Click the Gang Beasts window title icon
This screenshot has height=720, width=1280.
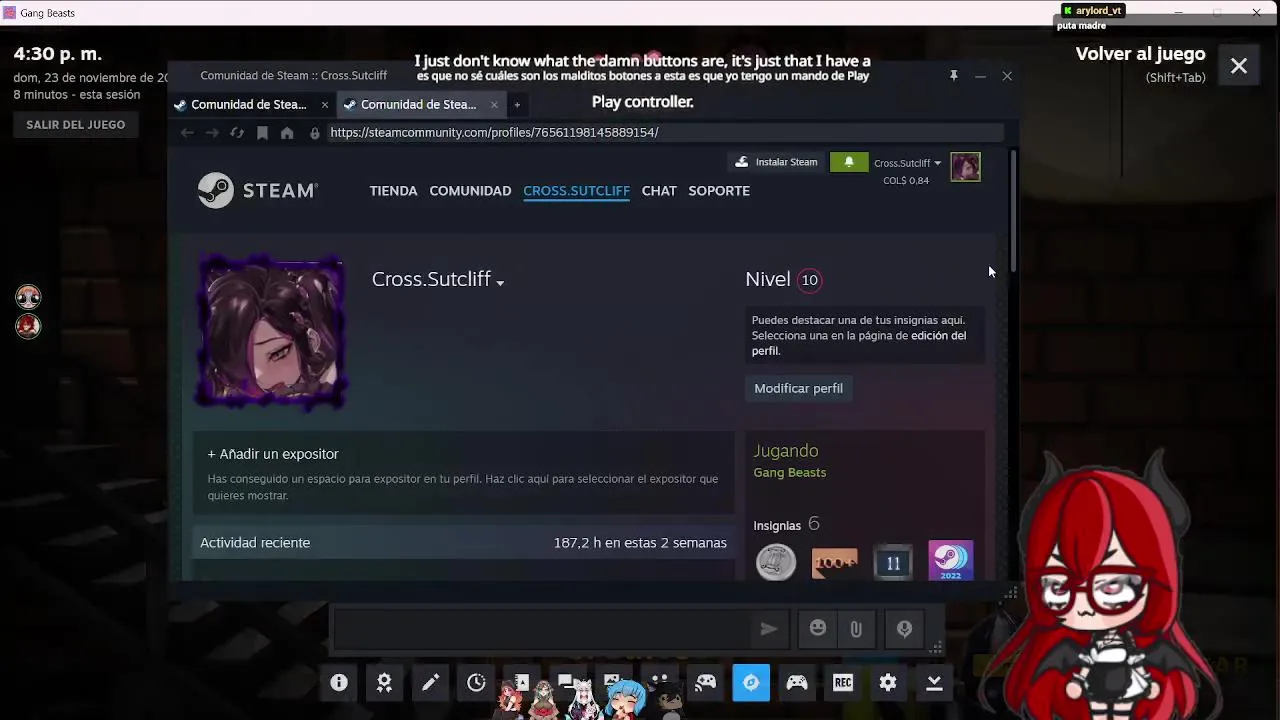click(9, 13)
